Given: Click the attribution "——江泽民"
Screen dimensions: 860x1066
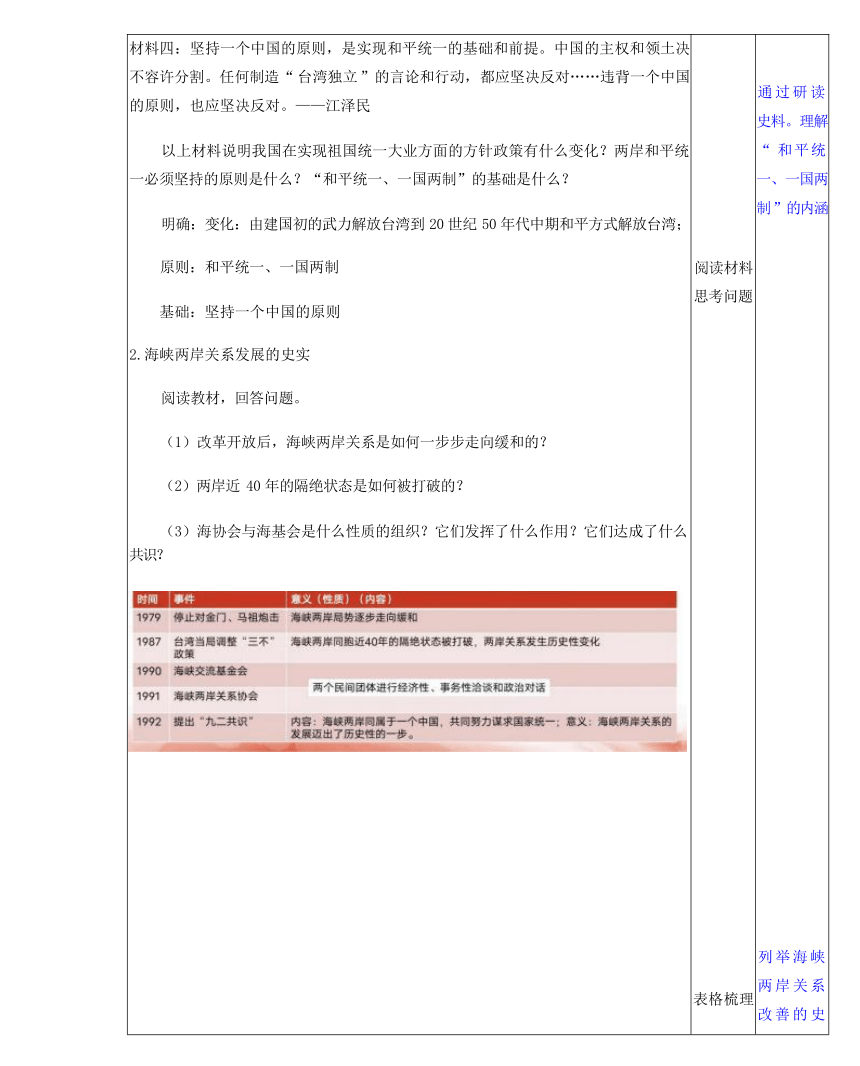Looking at the screenshot, I should [333, 105].
